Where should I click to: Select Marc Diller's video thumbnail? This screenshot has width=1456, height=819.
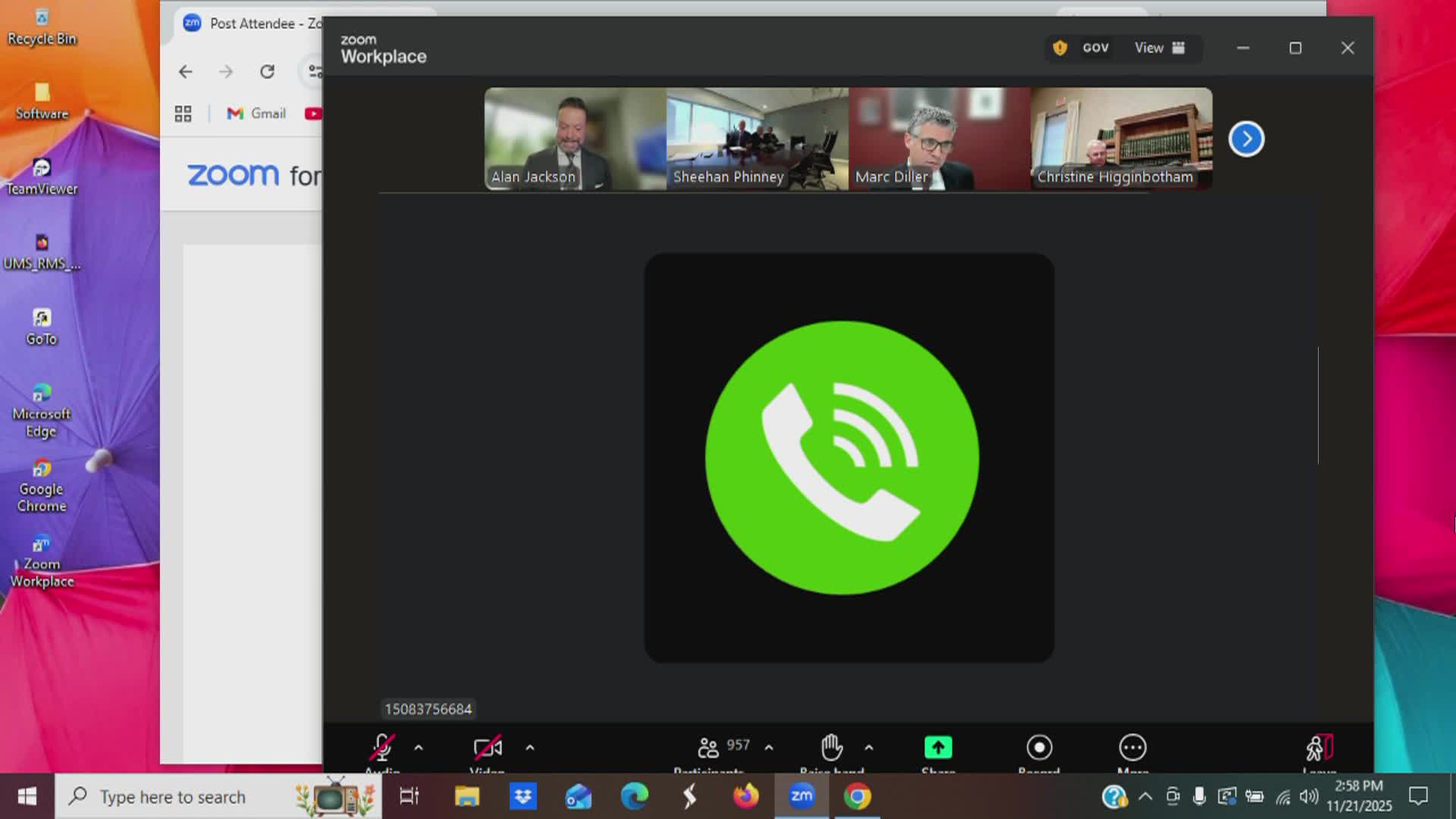[x=939, y=138]
